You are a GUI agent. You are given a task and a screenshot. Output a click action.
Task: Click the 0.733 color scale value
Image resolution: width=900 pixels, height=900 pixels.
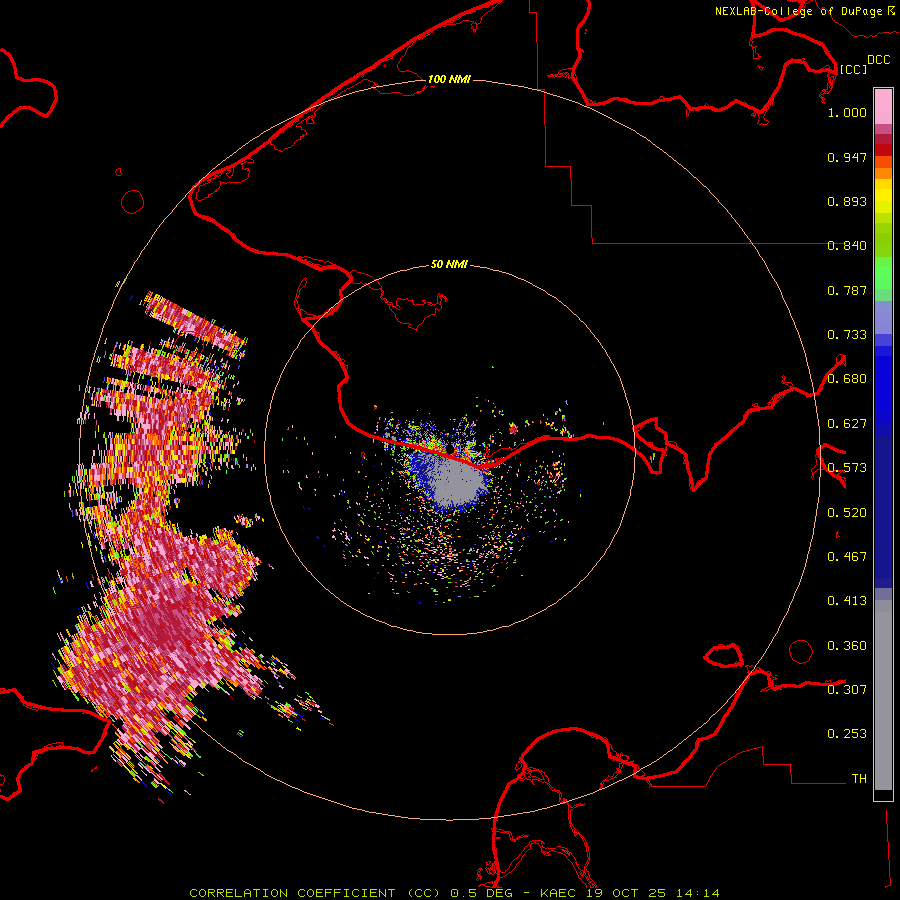[x=847, y=335]
